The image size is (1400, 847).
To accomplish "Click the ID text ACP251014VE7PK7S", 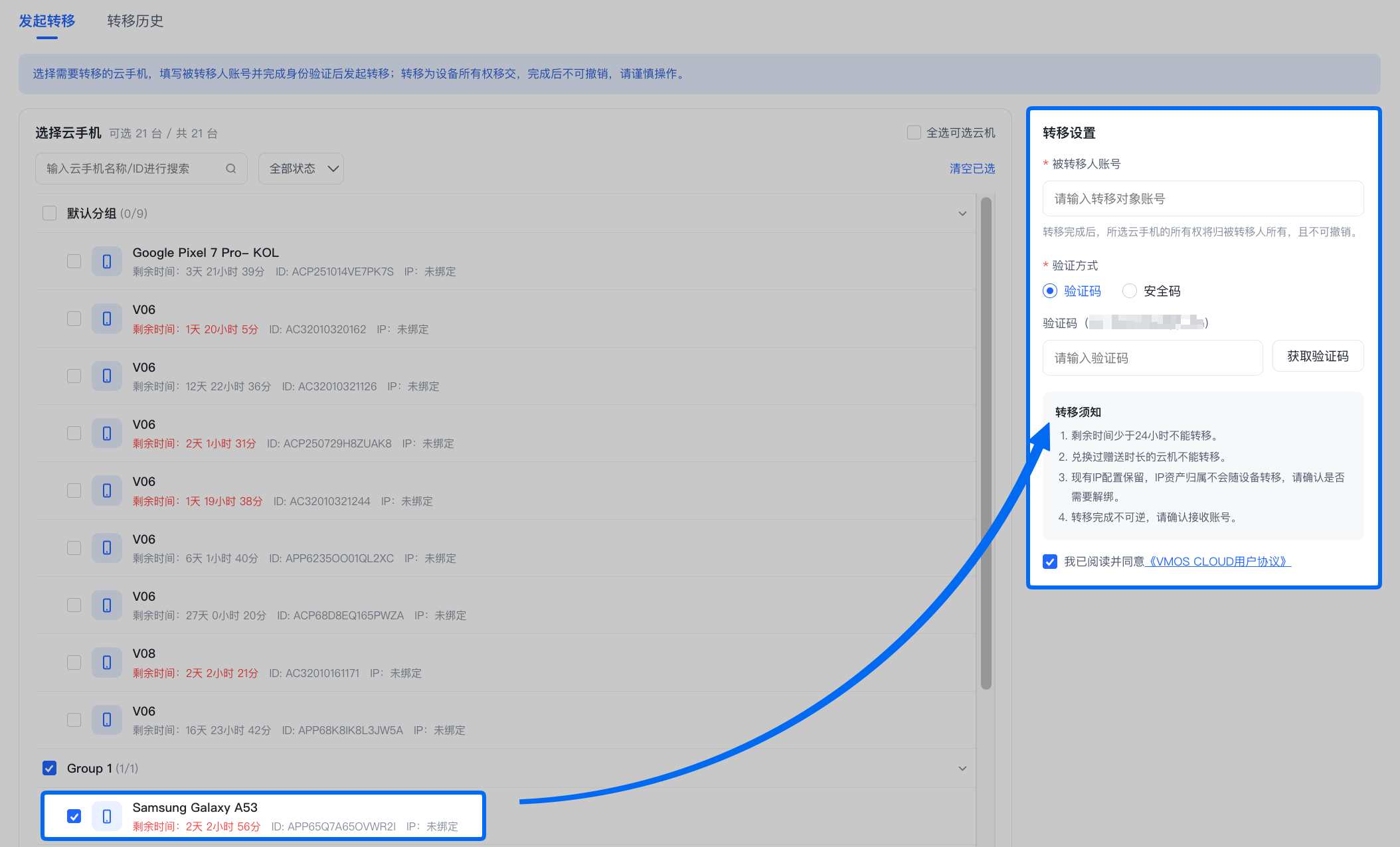I will point(334,271).
